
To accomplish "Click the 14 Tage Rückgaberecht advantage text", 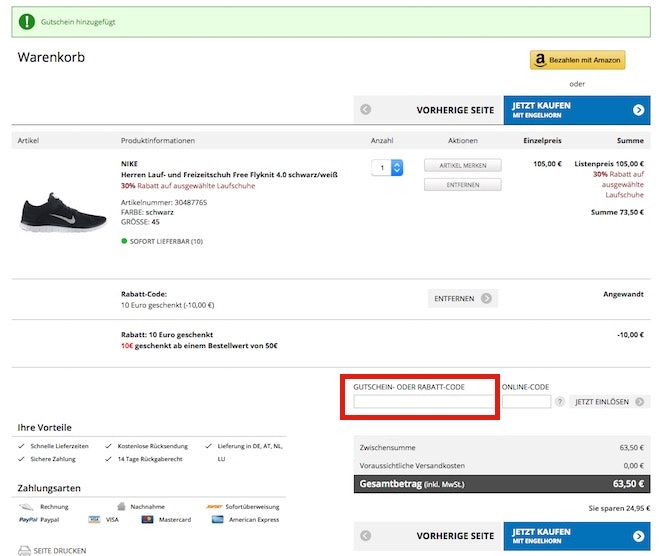I will (150, 459).
